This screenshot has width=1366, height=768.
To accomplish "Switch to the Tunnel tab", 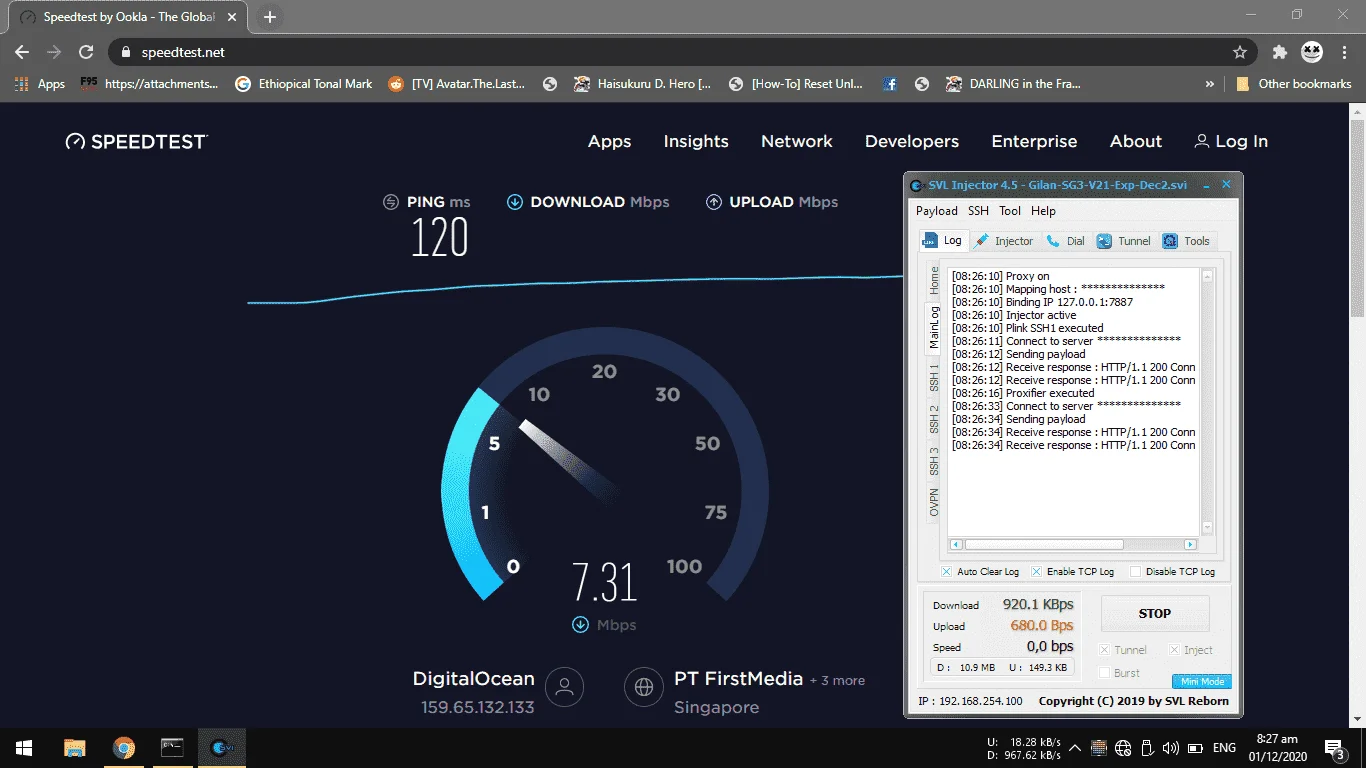I will [1123, 241].
